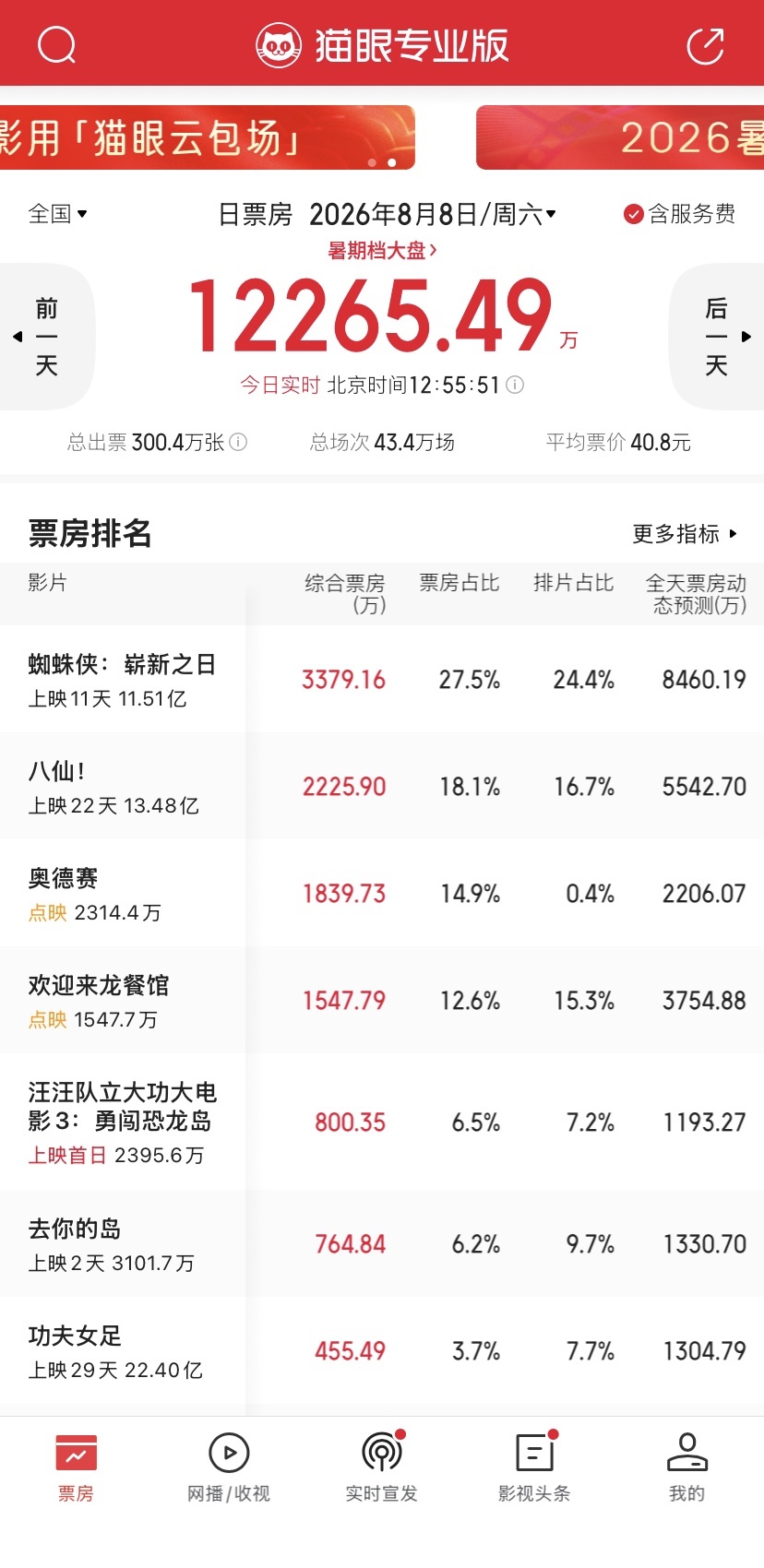
Task: Open 蜘蛛侠：崭新之日 movie row
Action: pos(382,679)
